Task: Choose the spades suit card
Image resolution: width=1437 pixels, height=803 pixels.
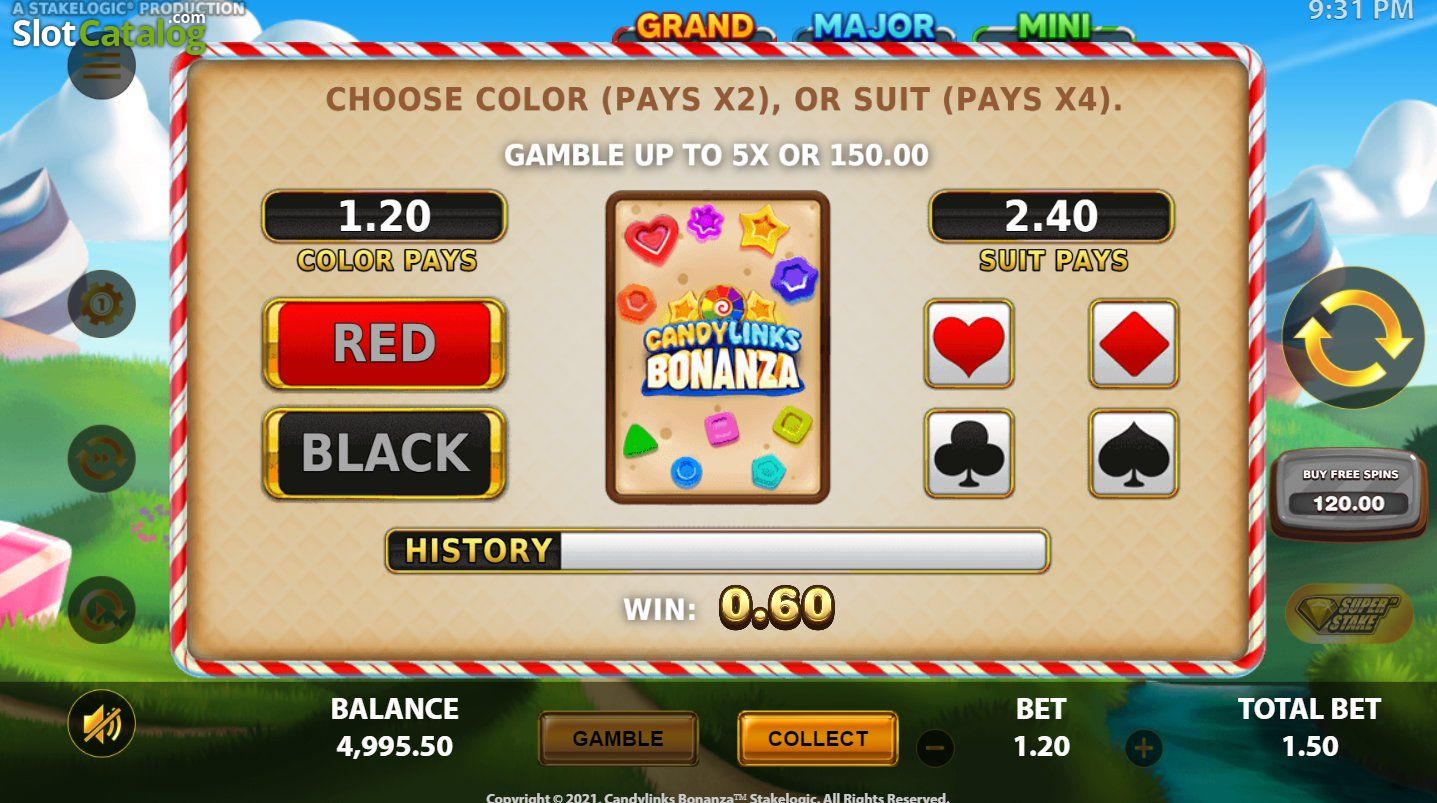Action: click(x=1134, y=453)
